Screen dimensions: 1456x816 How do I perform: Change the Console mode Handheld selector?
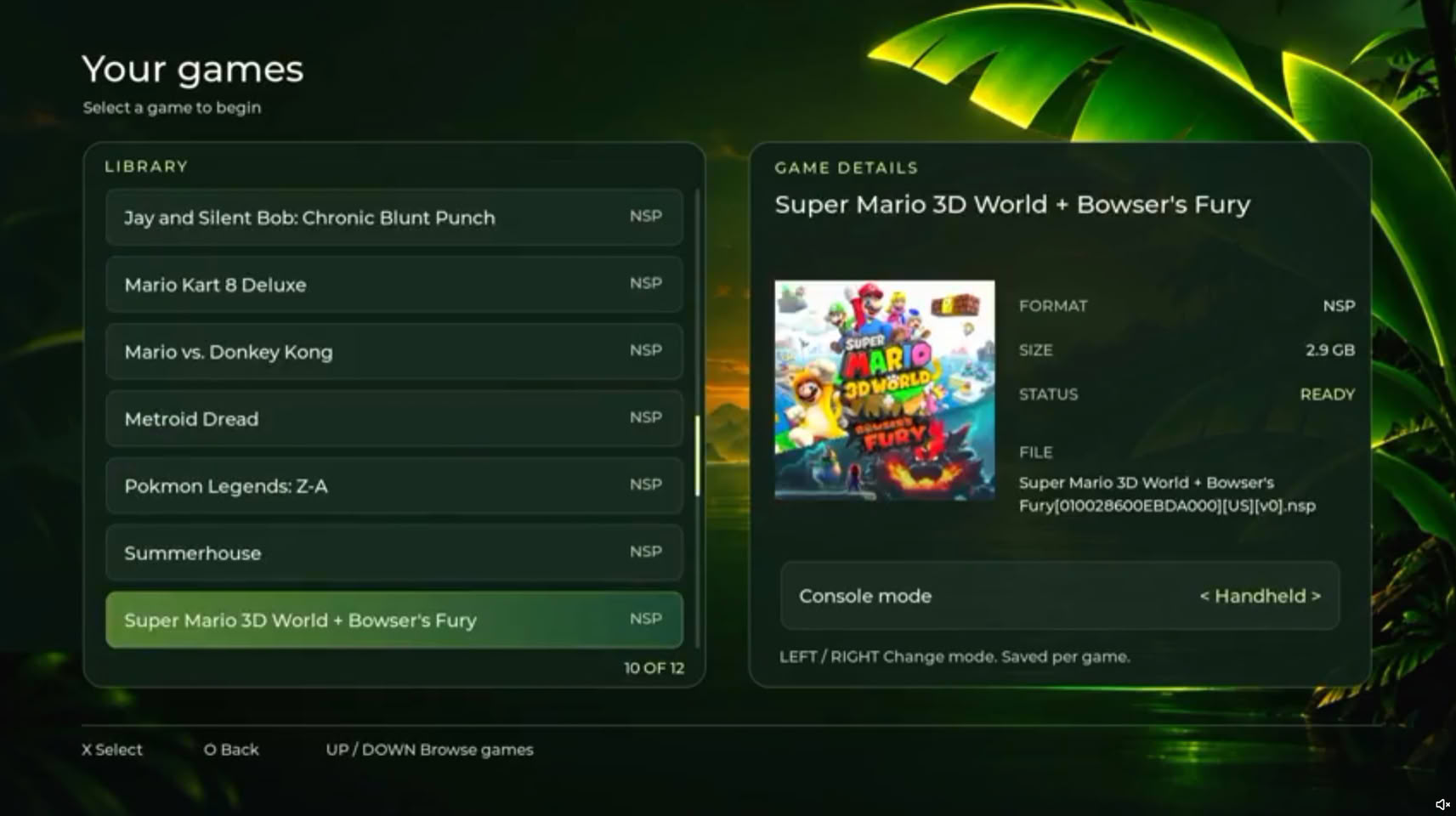pyautogui.click(x=1260, y=596)
